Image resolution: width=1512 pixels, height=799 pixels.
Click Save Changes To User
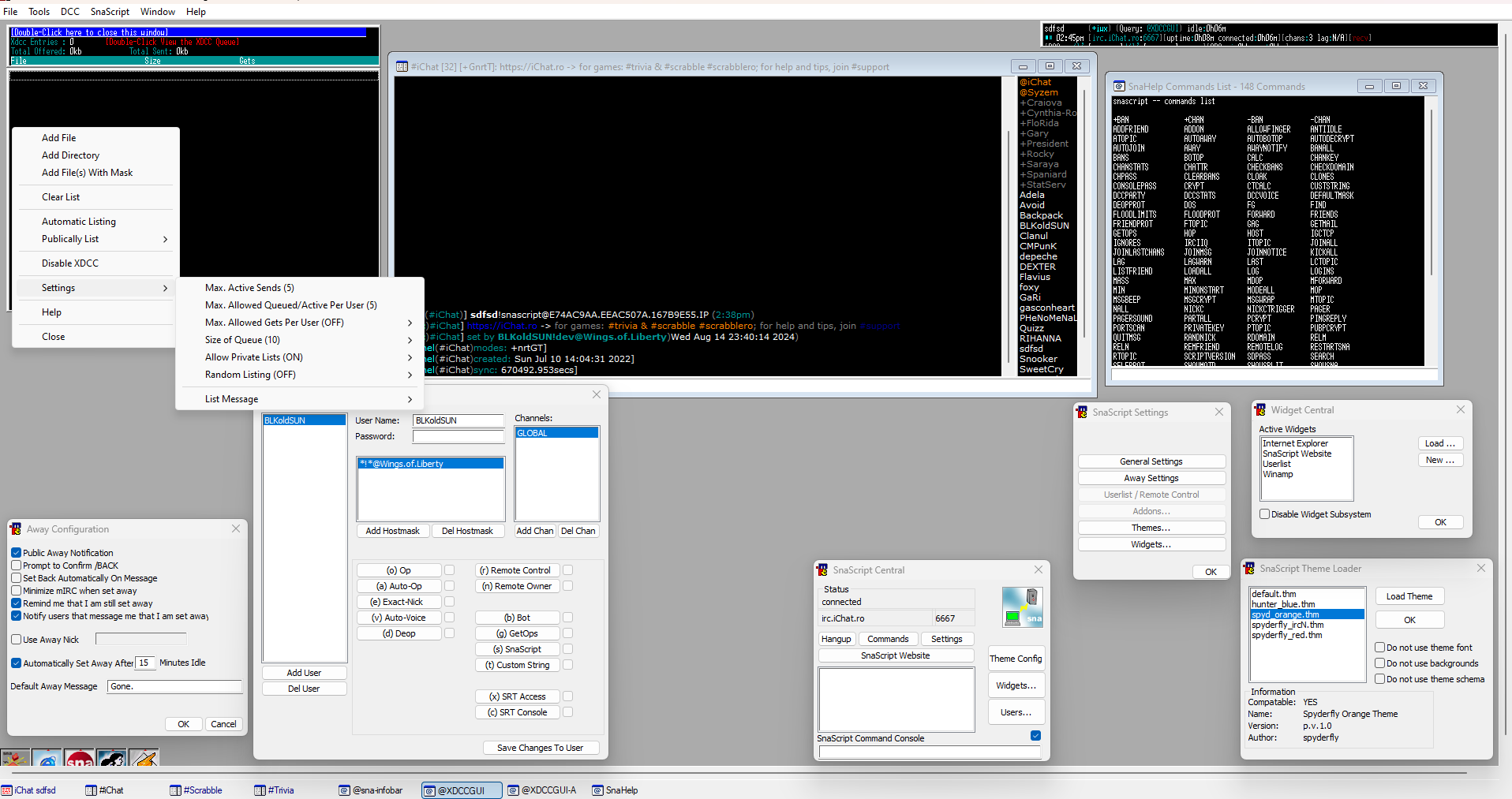541,748
